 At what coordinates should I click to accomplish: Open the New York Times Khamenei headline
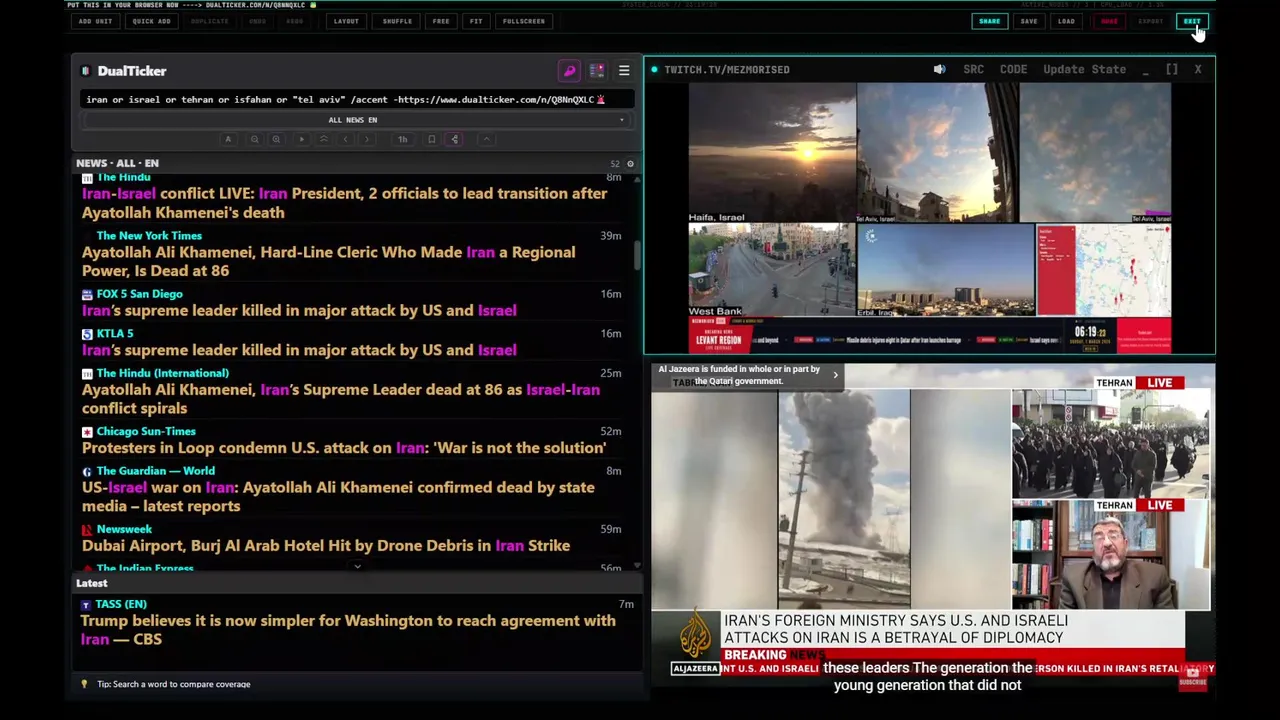[x=329, y=261]
